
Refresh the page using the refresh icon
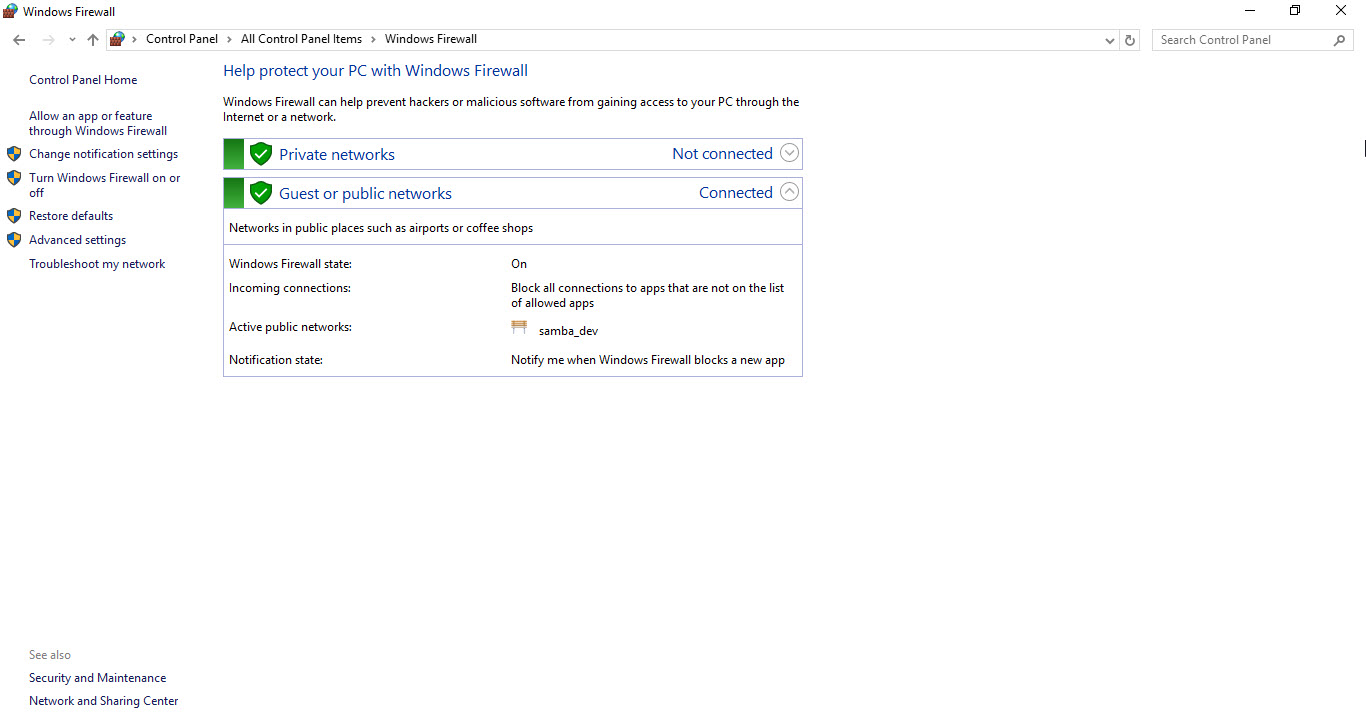click(1130, 39)
